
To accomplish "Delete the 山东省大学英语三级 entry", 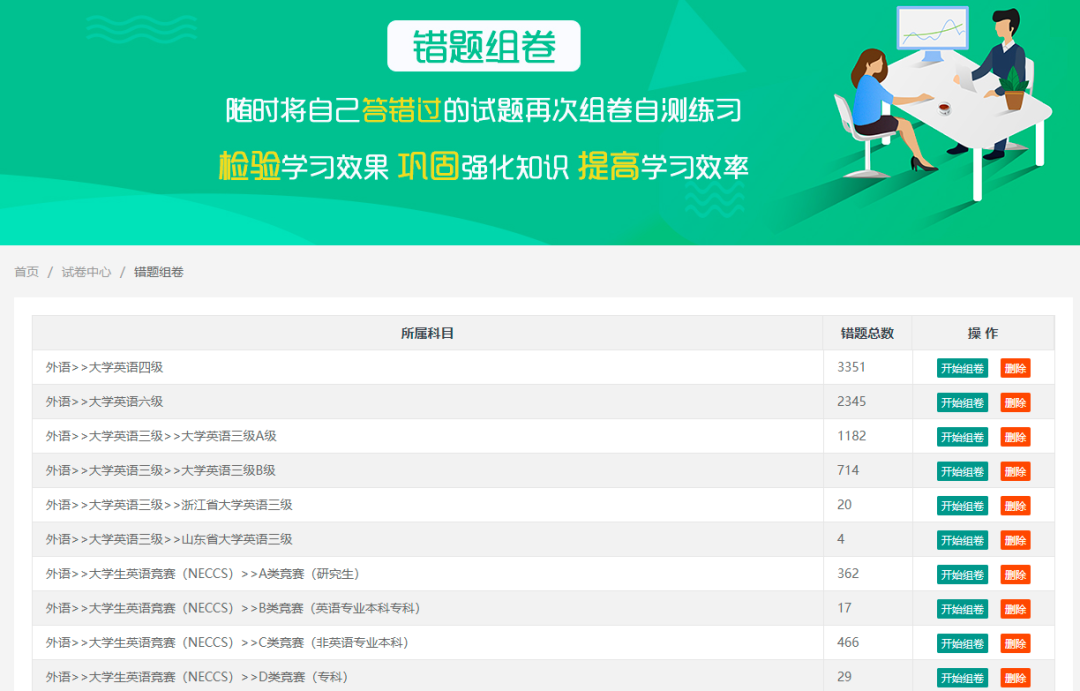I will [x=1015, y=540].
